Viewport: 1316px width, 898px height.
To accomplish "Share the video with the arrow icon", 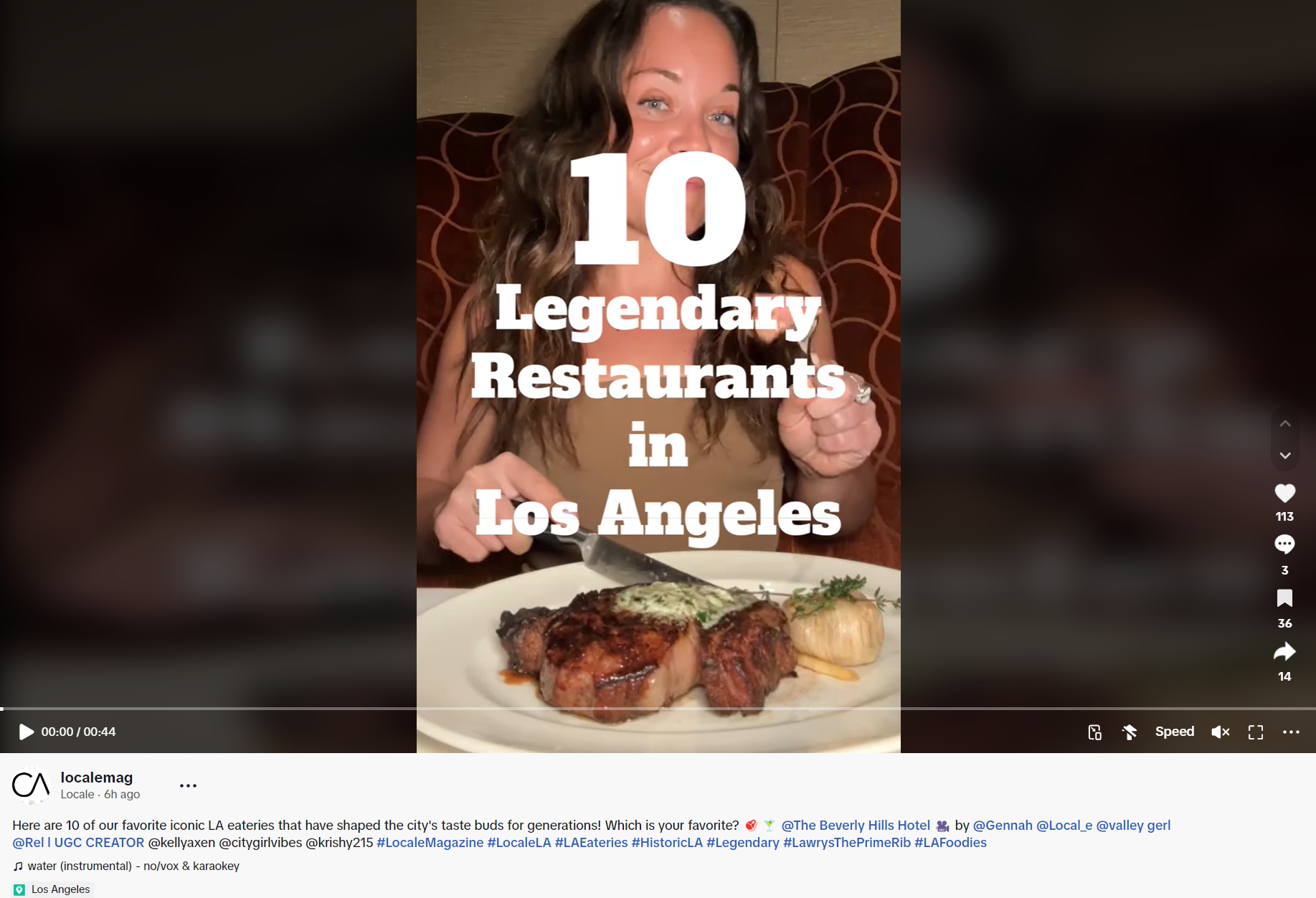I will [x=1284, y=651].
